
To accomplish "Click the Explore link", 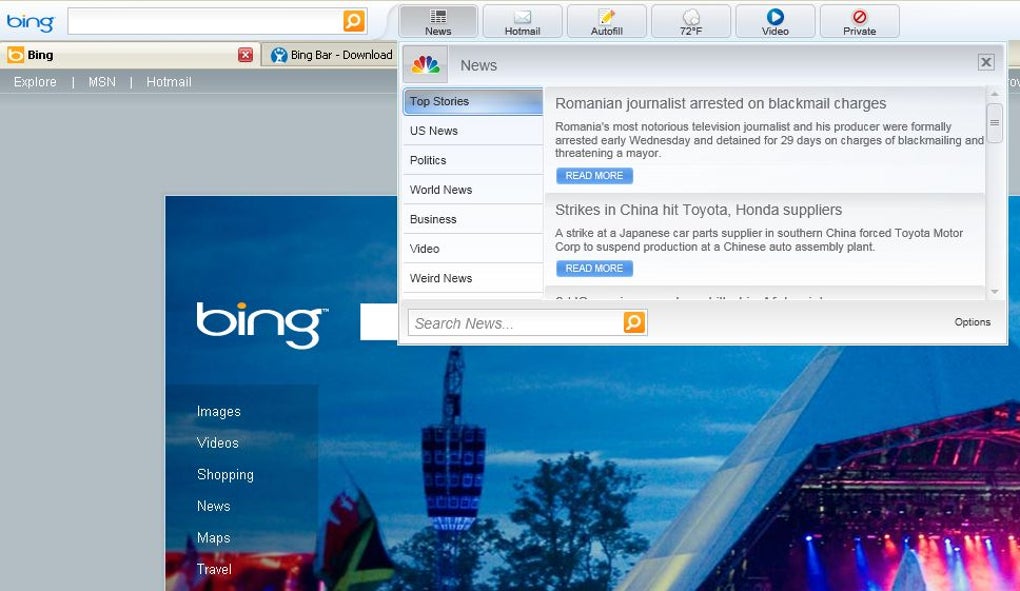I will (x=35, y=82).
